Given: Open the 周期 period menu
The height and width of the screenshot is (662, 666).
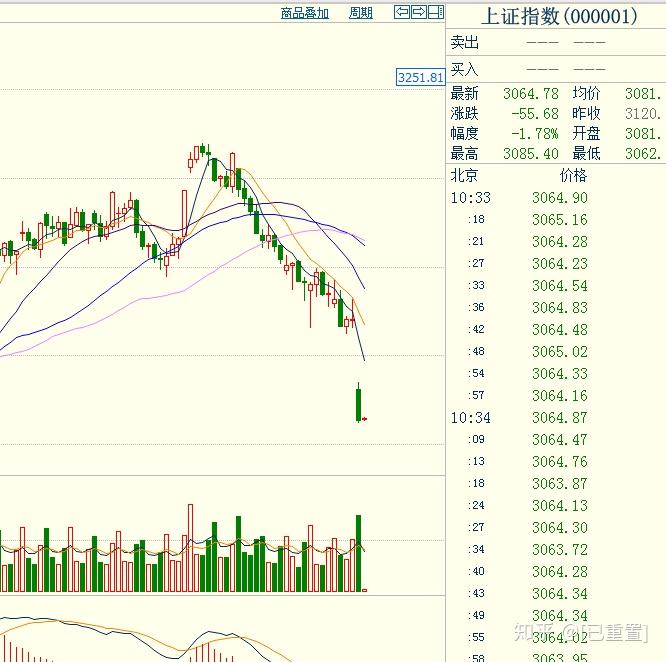Looking at the screenshot, I should coord(360,13).
